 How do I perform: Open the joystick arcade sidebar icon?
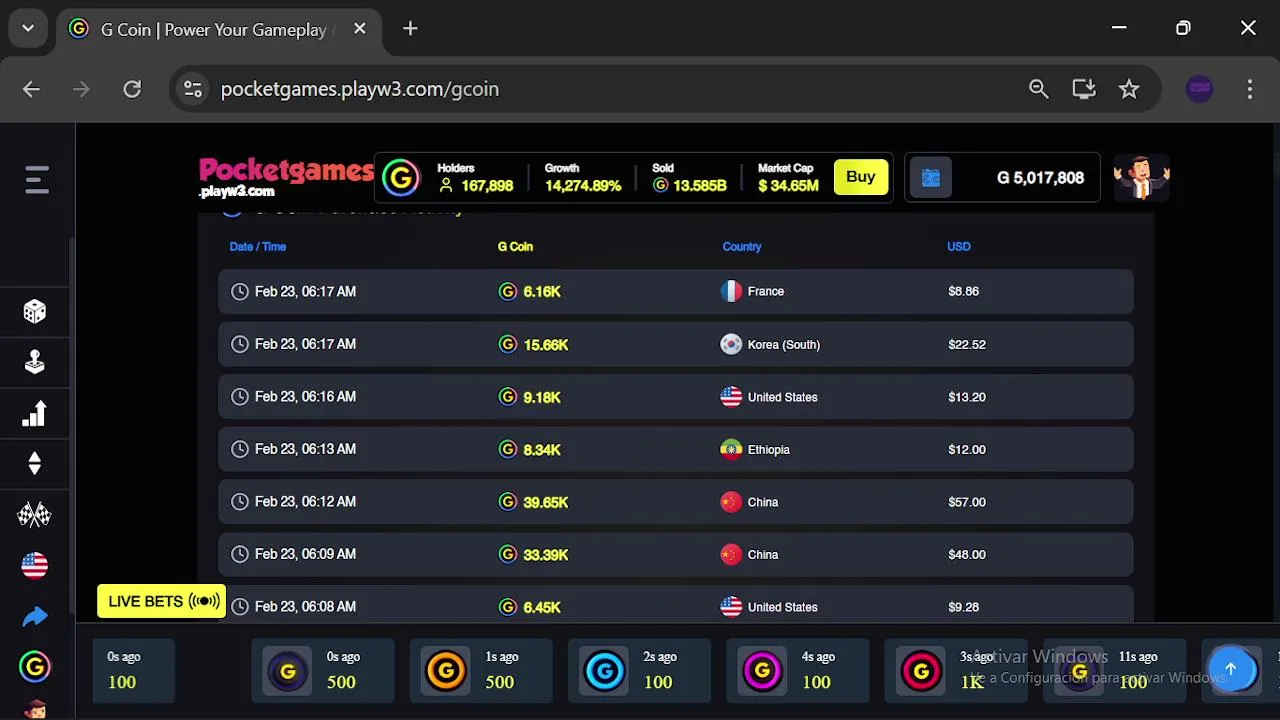[35, 362]
